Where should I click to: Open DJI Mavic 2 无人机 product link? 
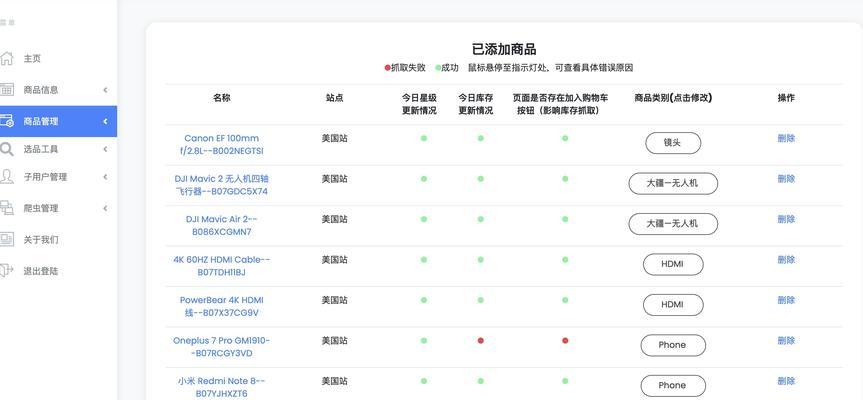pyautogui.click(x=221, y=185)
